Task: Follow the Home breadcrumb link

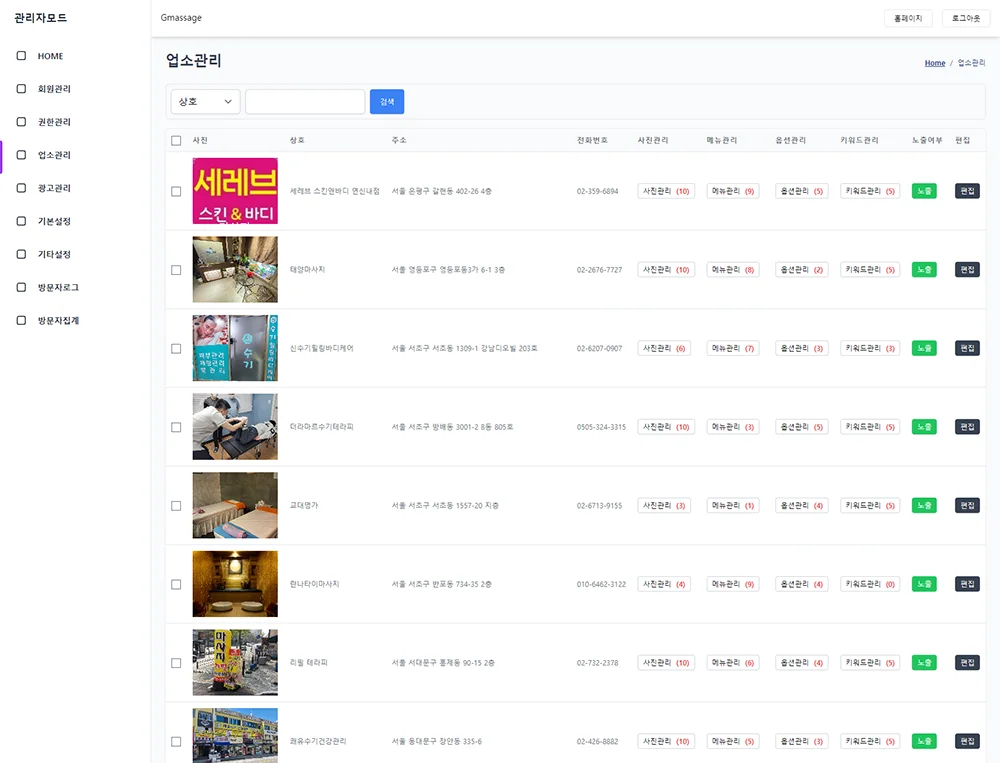Action: (934, 63)
